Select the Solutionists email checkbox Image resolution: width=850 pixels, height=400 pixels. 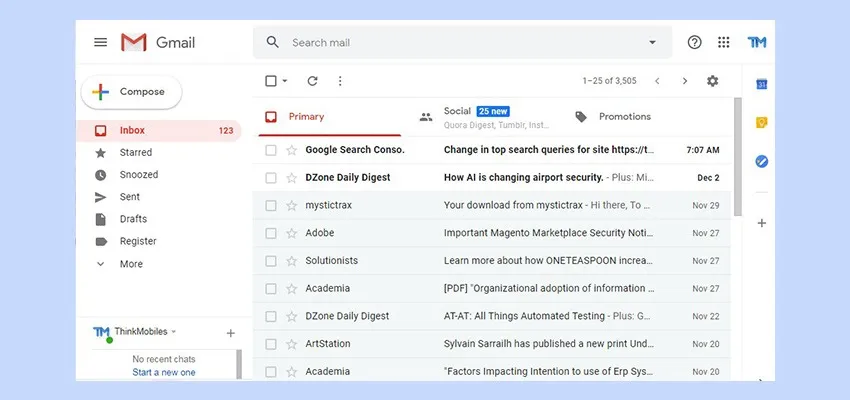(x=271, y=261)
